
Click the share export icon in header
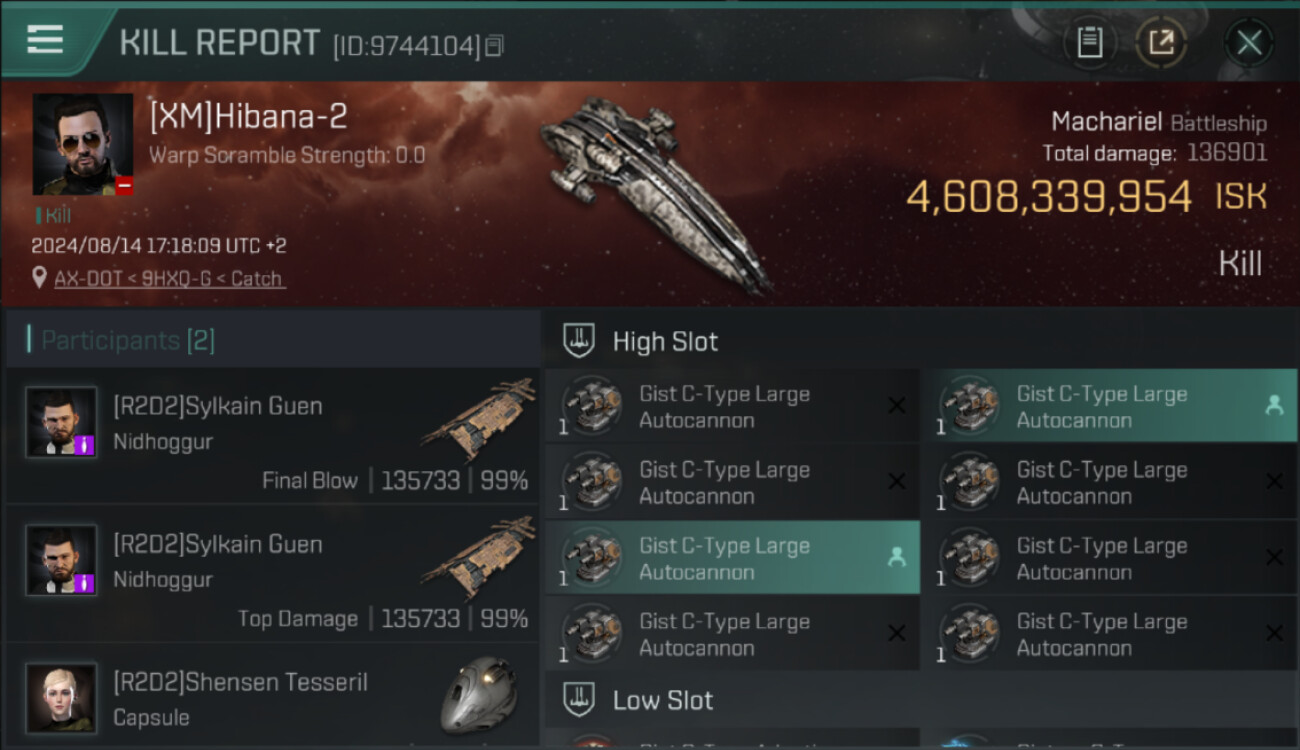[x=1161, y=43]
